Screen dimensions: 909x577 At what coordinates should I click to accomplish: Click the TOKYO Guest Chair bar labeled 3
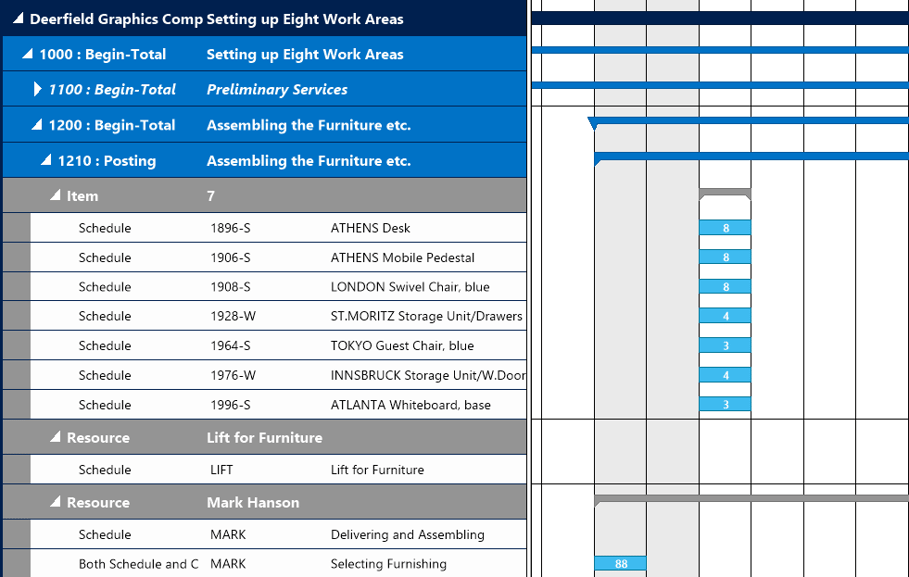(x=725, y=345)
